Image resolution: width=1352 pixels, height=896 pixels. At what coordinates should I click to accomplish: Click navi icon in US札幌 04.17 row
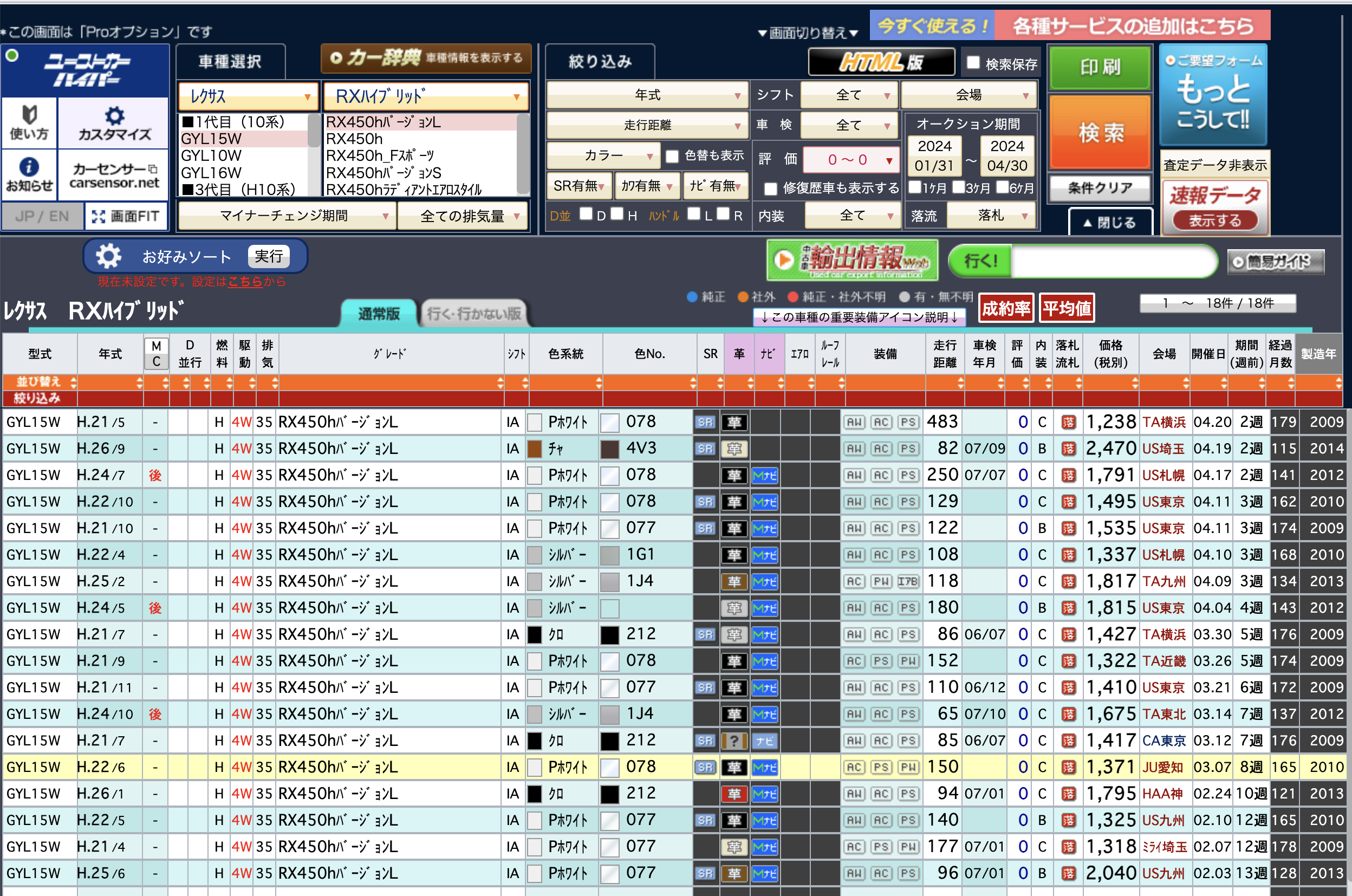point(765,476)
